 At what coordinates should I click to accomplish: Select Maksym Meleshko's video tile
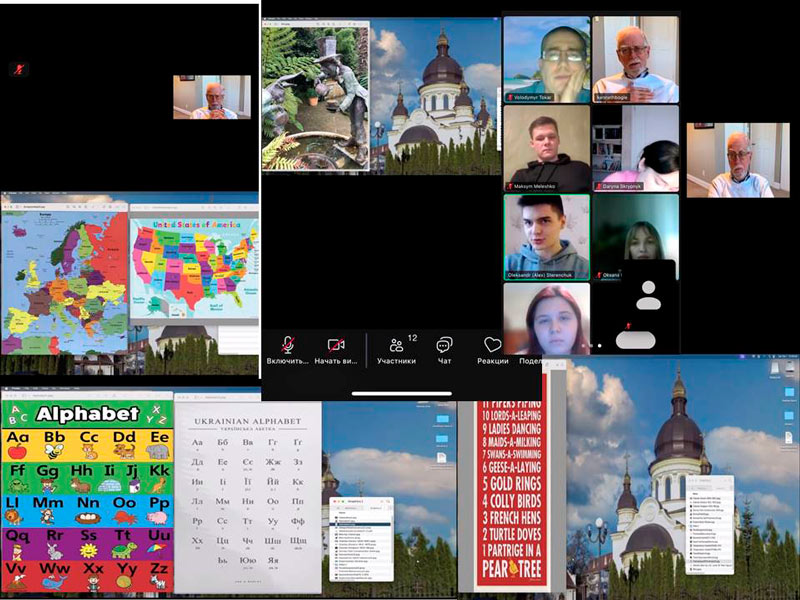pos(546,148)
